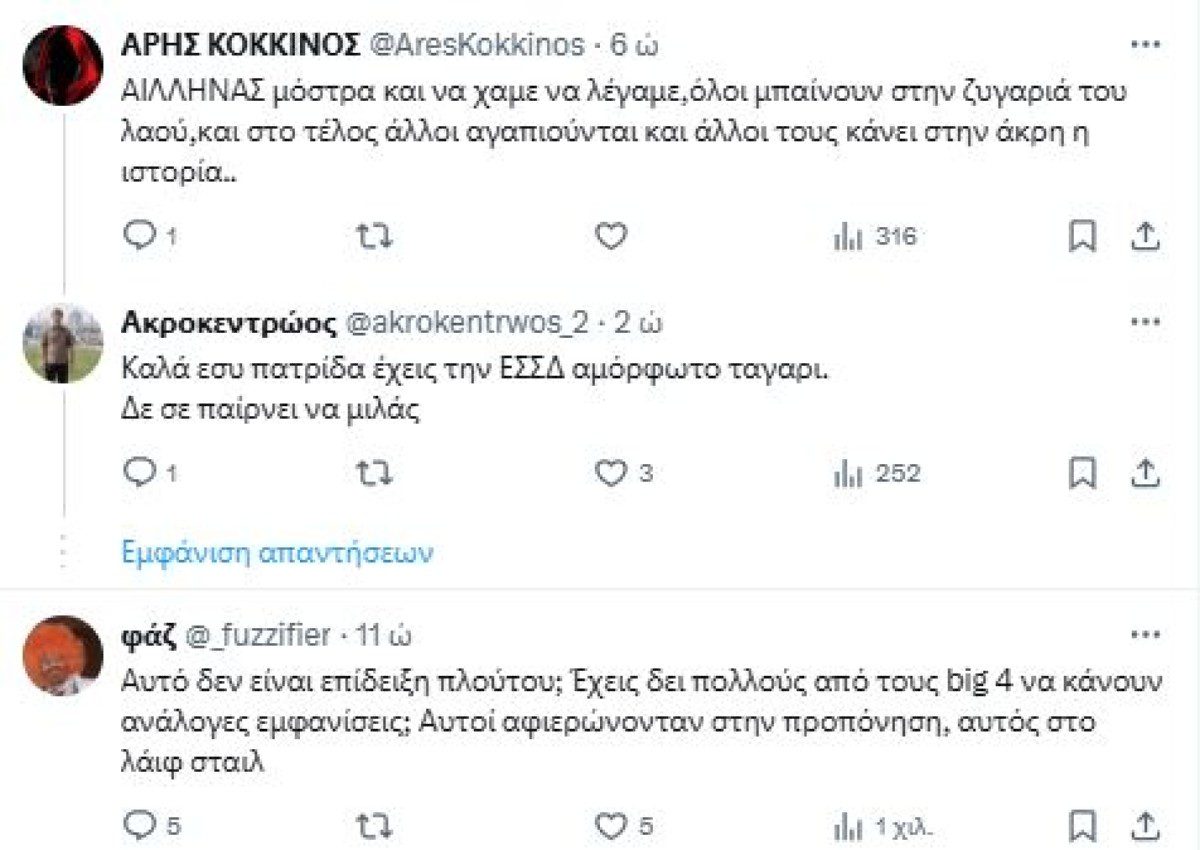Toggle like on Ακροκεντρώος's tweet showing 3 likes
The width and height of the screenshot is (1200, 850).
pos(613,472)
